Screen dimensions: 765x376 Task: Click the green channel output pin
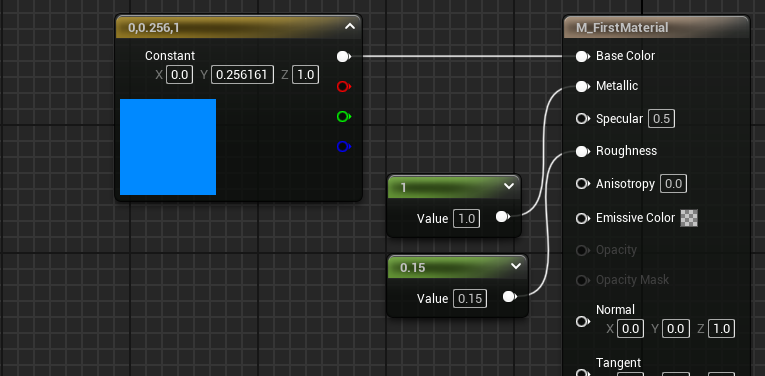pyautogui.click(x=343, y=117)
